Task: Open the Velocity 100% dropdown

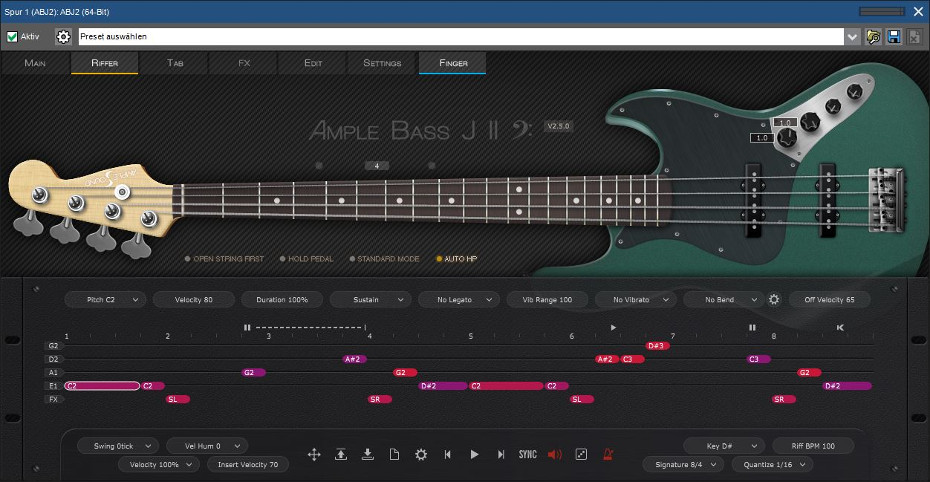Action: click(x=159, y=464)
